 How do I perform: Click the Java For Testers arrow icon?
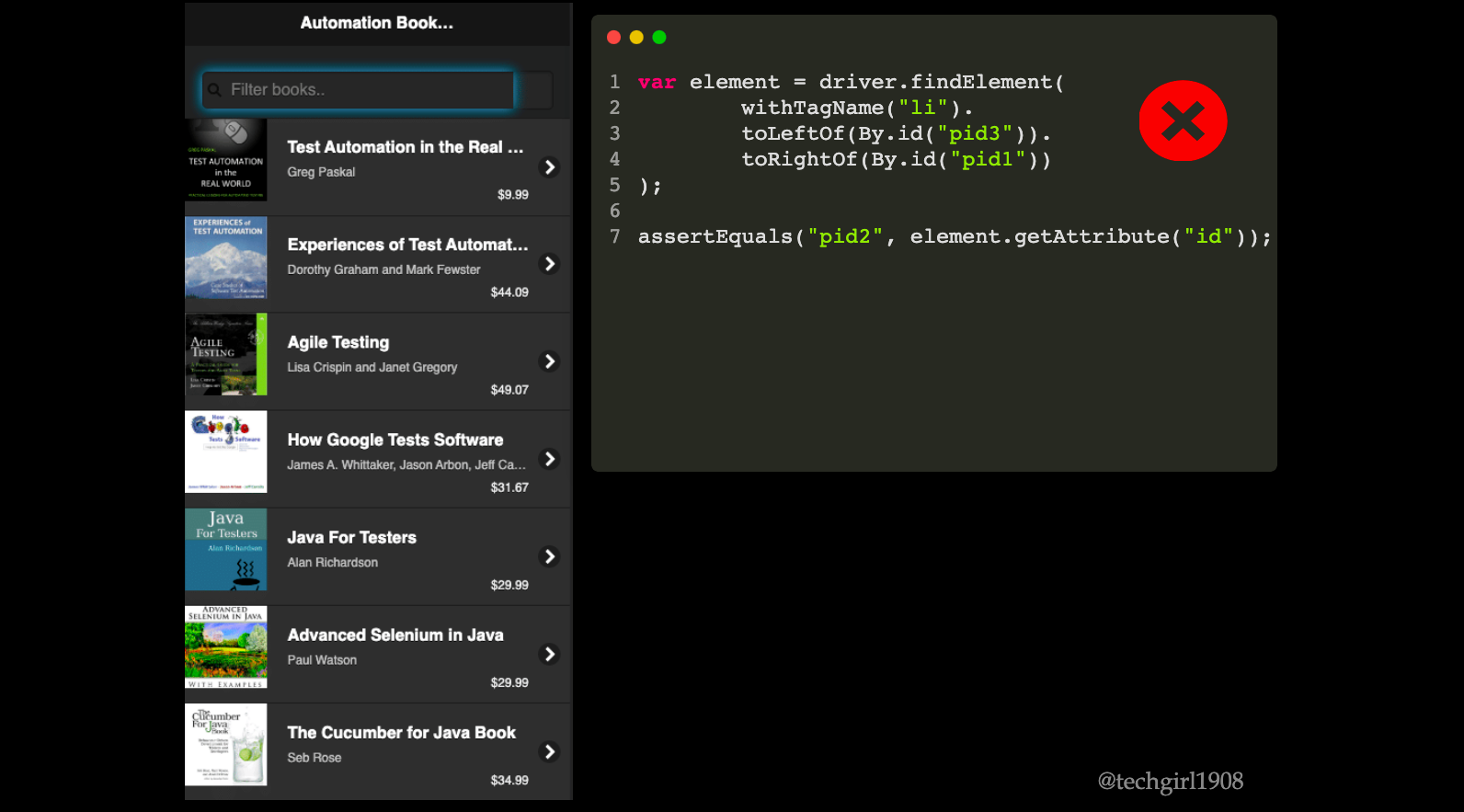[x=549, y=556]
